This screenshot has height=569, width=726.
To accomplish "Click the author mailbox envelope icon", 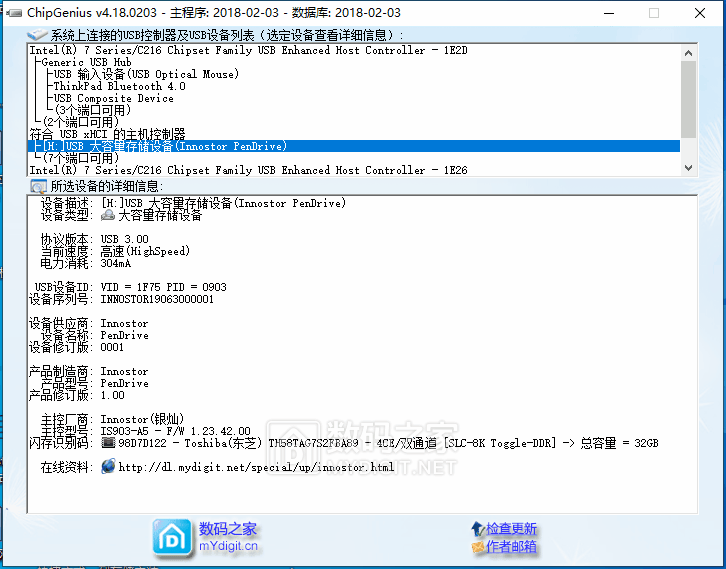I will pos(477,547).
